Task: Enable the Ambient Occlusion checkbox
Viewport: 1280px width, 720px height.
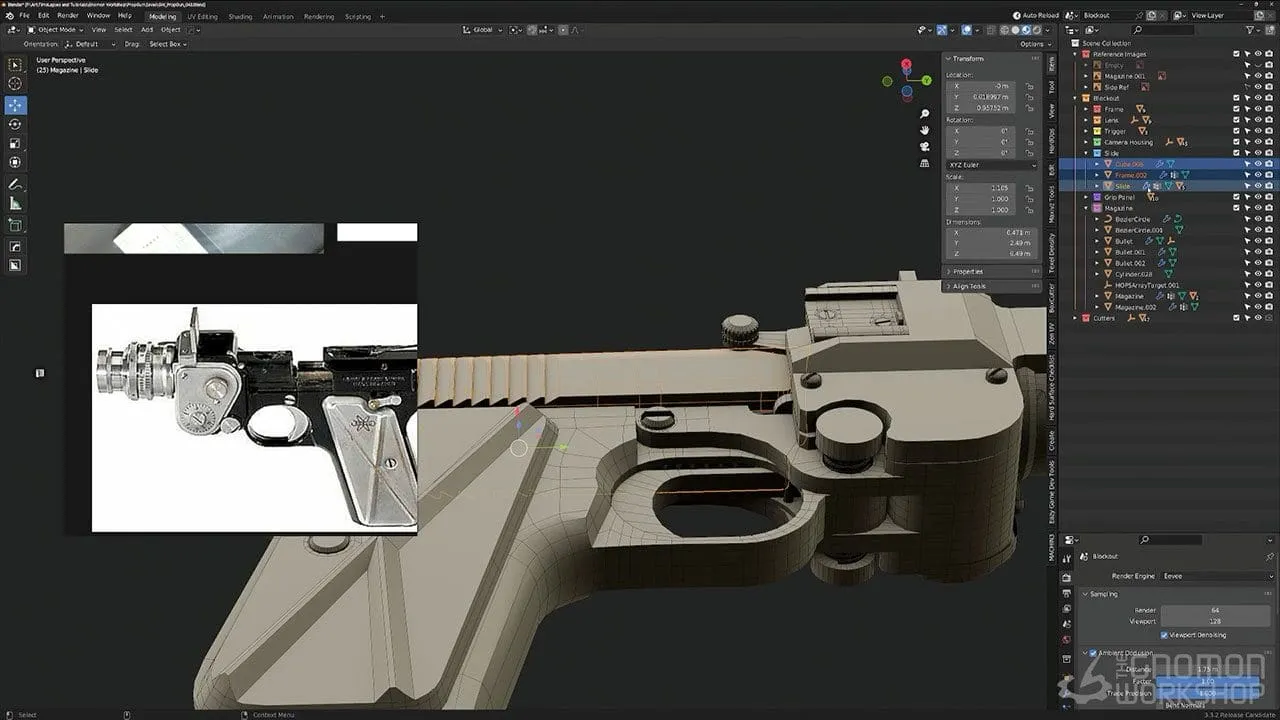Action: tap(1091, 654)
